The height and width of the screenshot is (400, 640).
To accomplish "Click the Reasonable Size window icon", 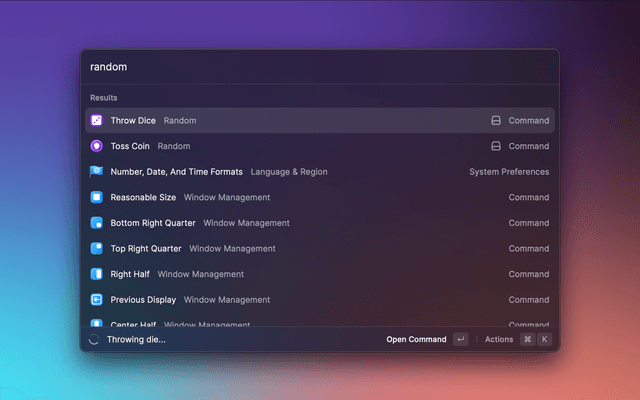I will [x=97, y=198].
